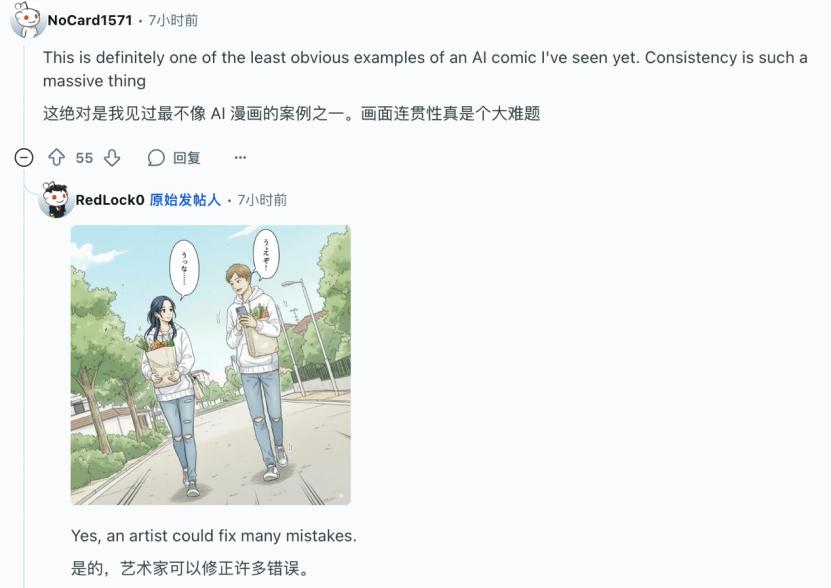Collapse the thread with the minus circle
The image size is (831, 588).
(24, 157)
